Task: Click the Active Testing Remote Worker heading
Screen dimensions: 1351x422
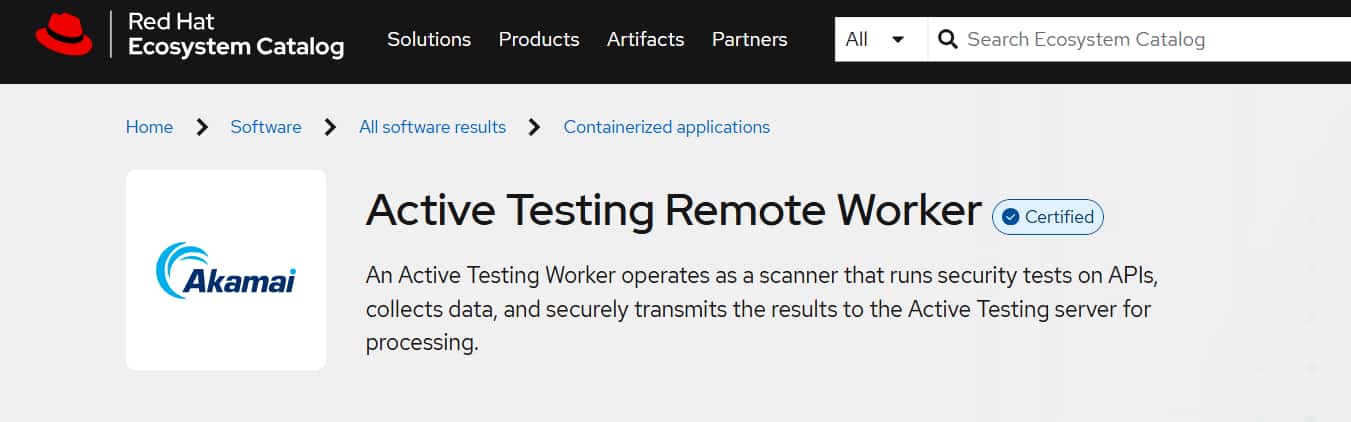Action: (x=674, y=210)
